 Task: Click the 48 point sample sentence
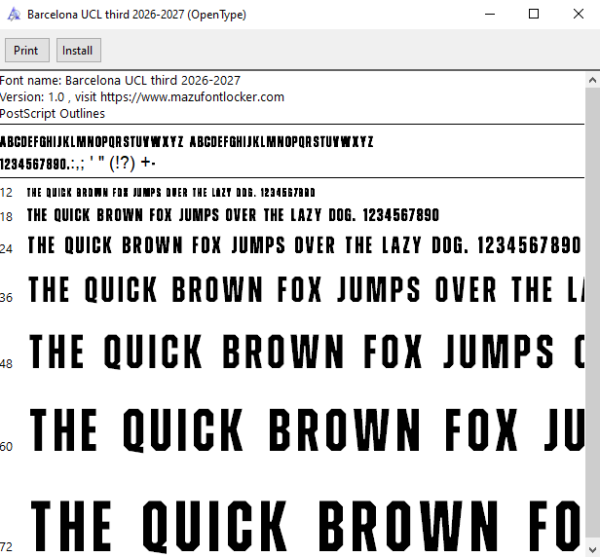pos(307,351)
